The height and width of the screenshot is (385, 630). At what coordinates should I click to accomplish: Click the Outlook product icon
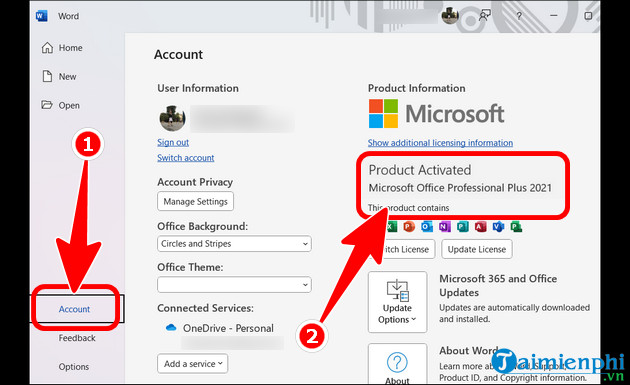pos(427,227)
